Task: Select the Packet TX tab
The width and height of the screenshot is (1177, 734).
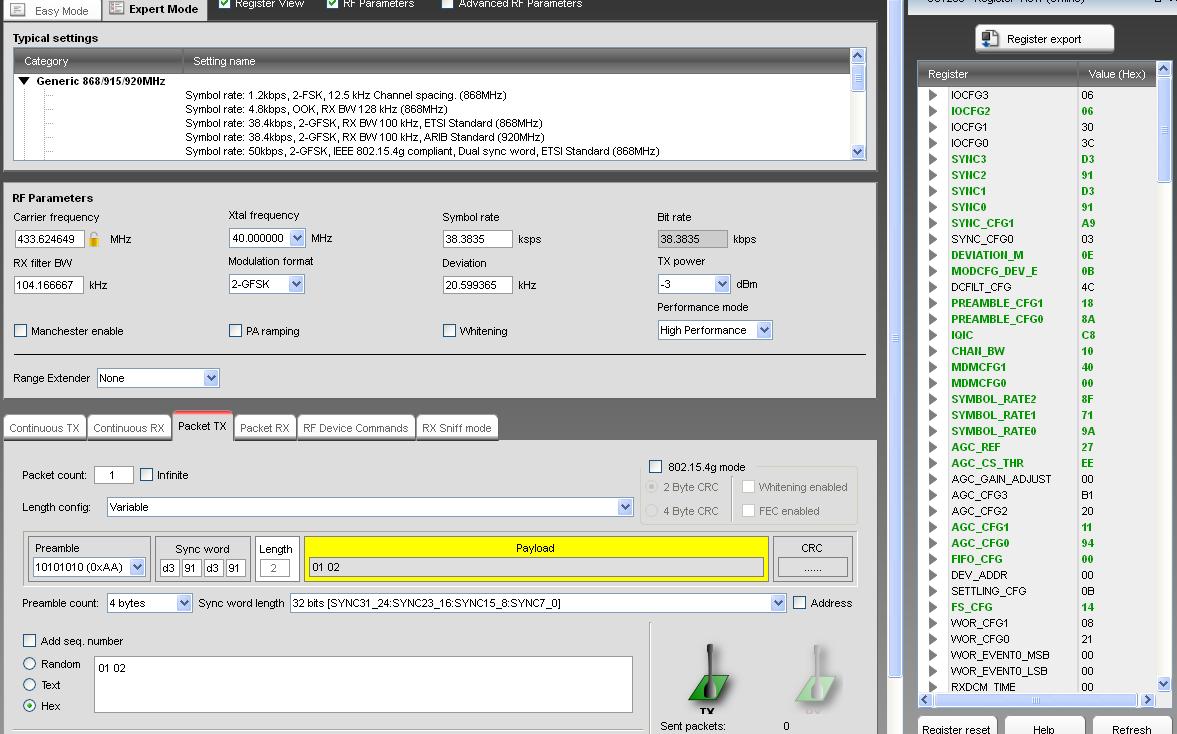Action: [x=203, y=426]
